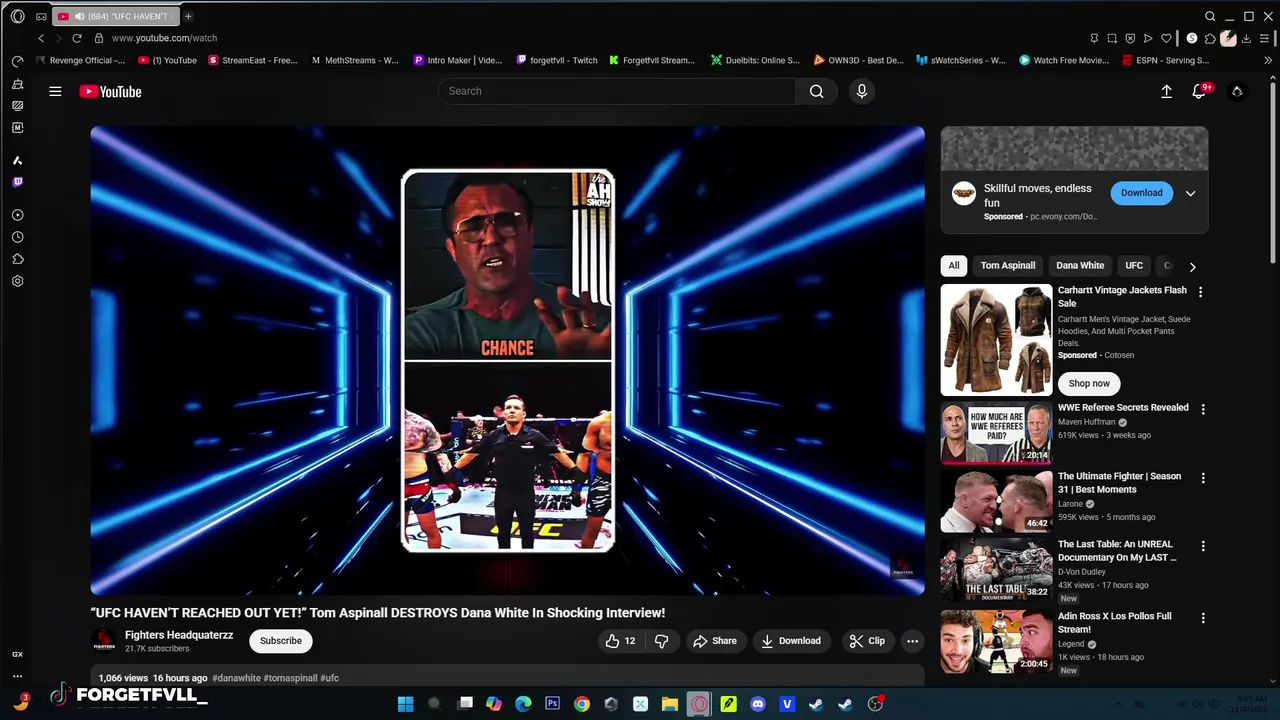Click the snapshot capture icon in toolbar
The width and height of the screenshot is (1280, 720).
(1112, 38)
